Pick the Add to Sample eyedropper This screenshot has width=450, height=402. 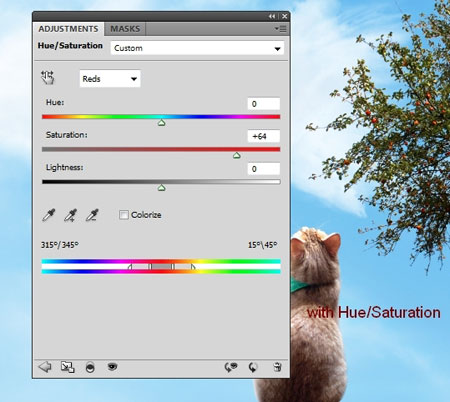pyautogui.click(x=70, y=215)
